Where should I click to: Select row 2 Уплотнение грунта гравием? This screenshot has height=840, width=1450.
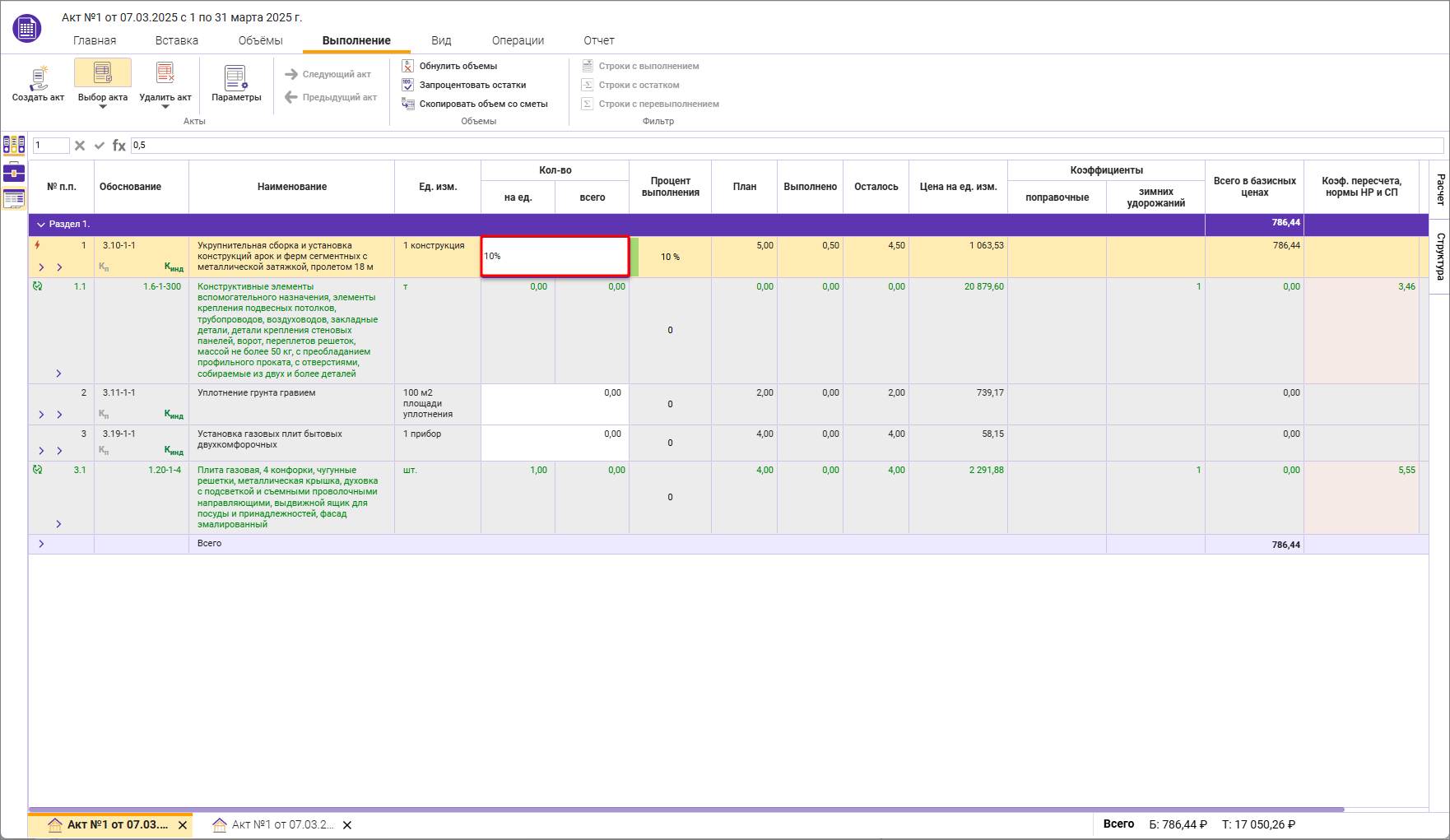[x=256, y=393]
